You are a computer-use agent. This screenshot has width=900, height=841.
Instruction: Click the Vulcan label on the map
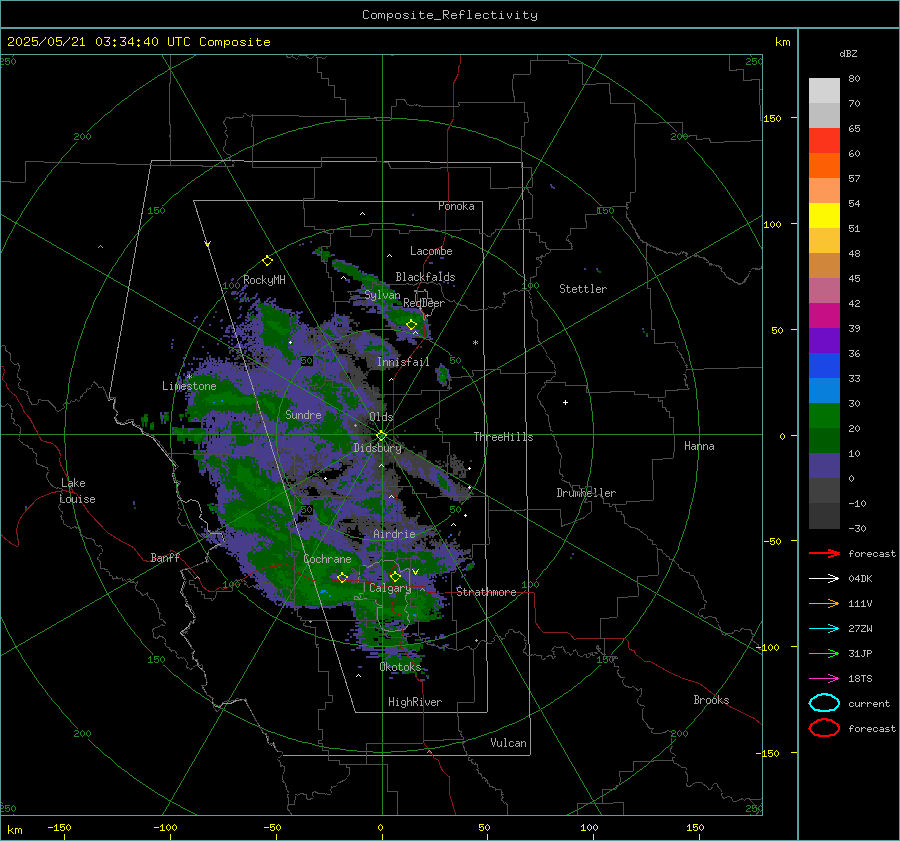tap(508, 743)
